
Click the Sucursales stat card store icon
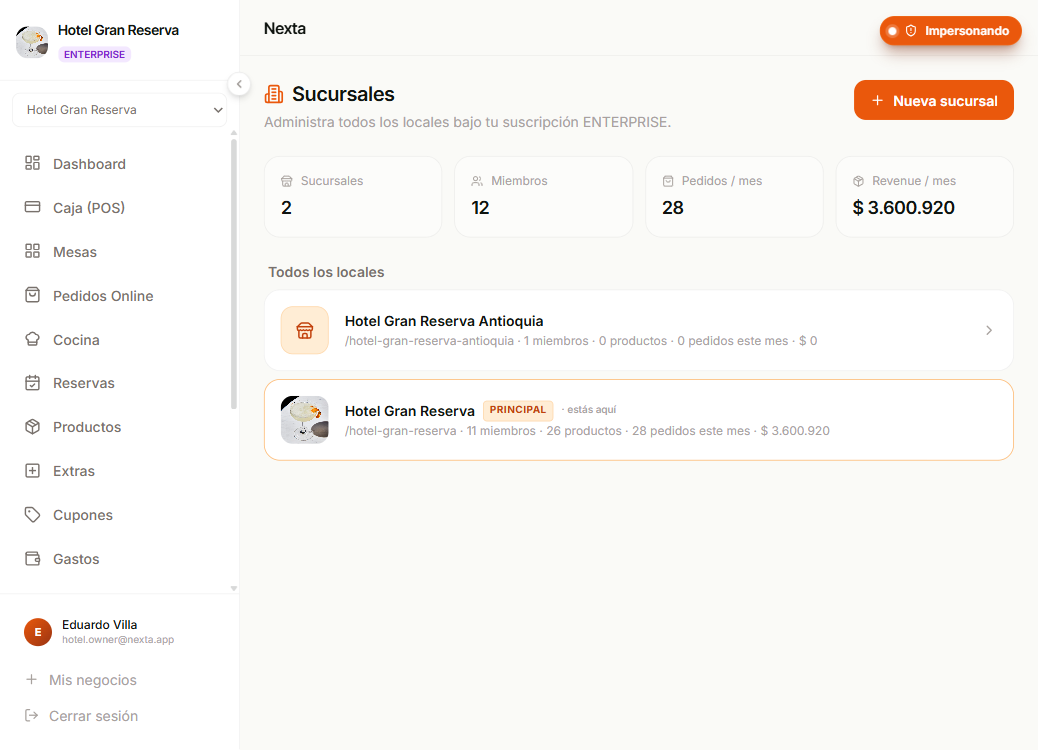(287, 181)
